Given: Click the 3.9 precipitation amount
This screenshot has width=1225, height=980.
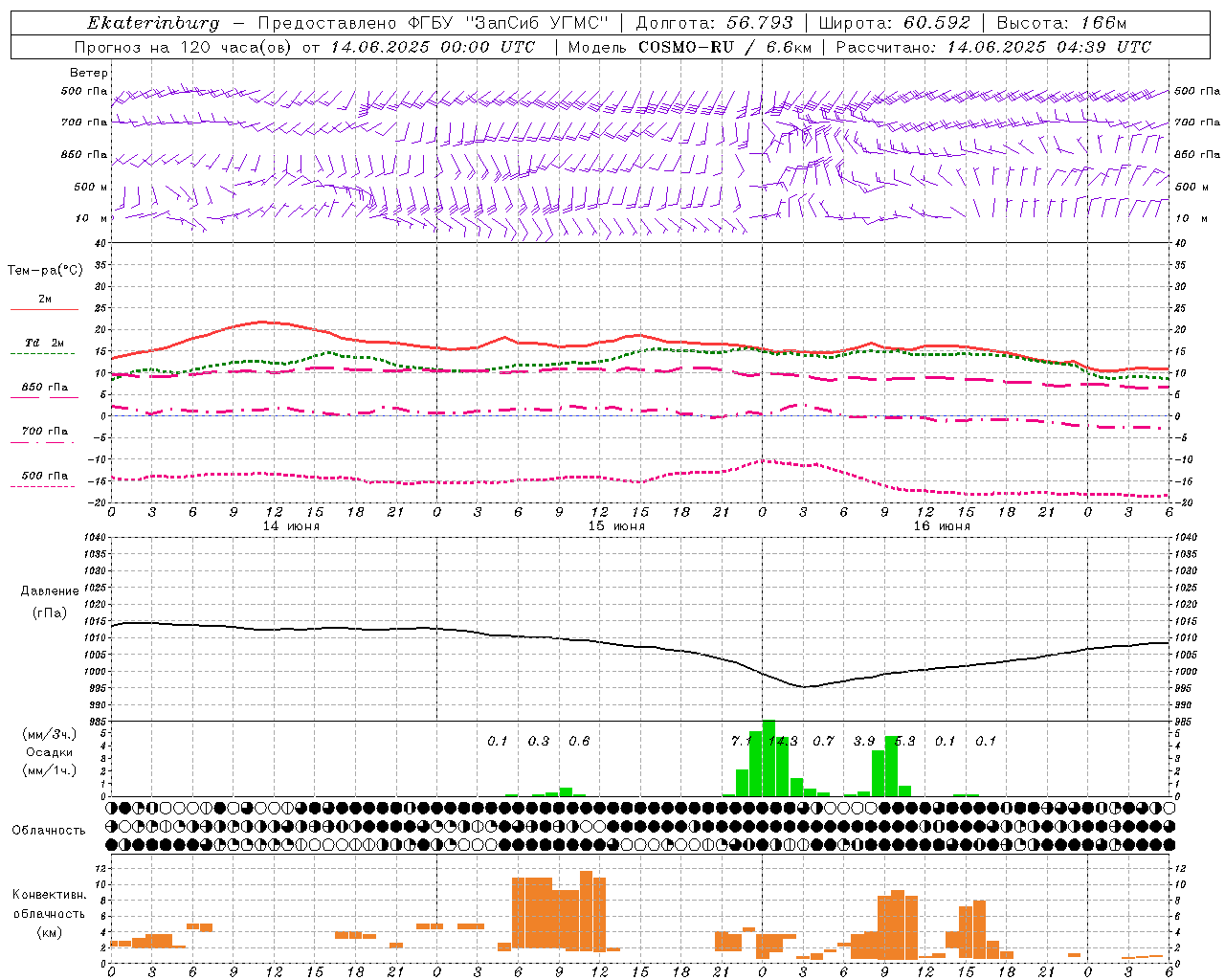Looking at the screenshot, I should (x=864, y=742).
